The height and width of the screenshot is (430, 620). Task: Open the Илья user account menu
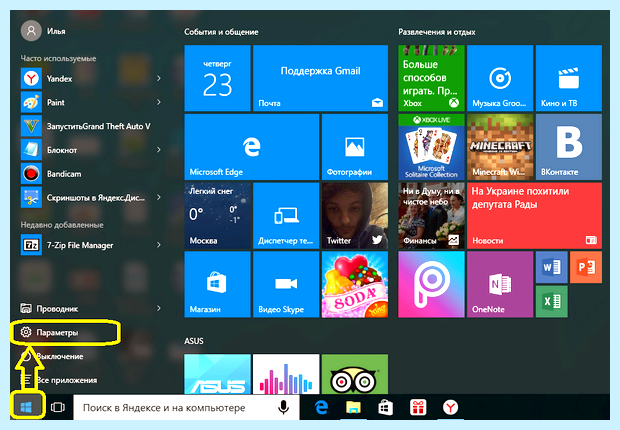[x=43, y=31]
